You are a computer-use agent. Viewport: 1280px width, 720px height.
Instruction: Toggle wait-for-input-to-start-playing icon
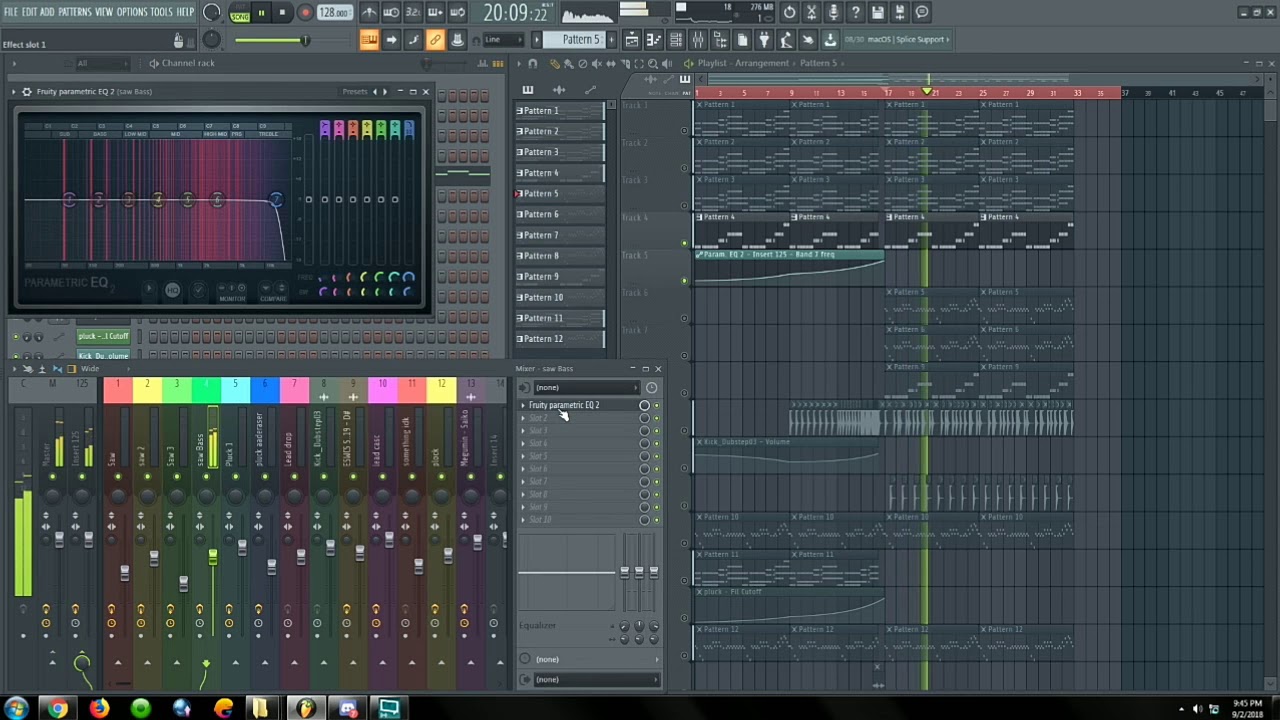click(391, 13)
